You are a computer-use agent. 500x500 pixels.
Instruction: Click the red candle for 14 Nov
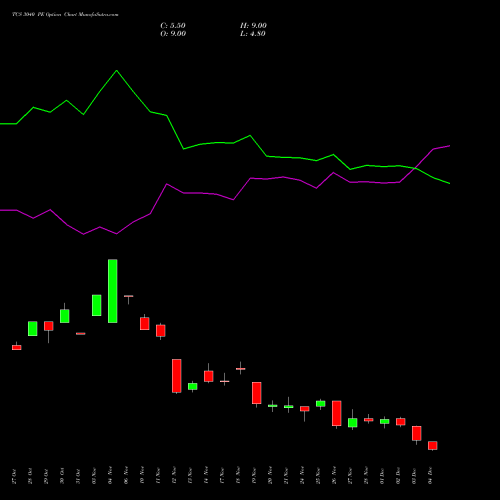pos(209,376)
